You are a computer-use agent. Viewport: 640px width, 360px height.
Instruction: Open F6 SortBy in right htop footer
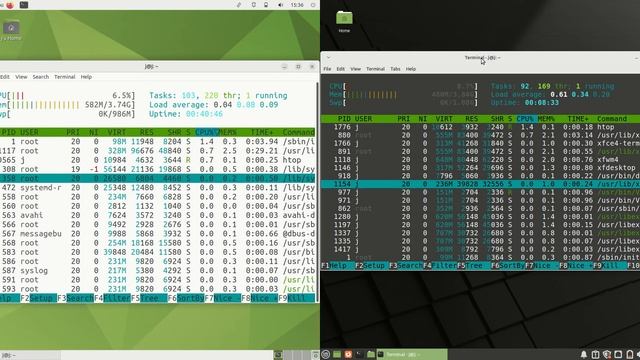[508, 266]
